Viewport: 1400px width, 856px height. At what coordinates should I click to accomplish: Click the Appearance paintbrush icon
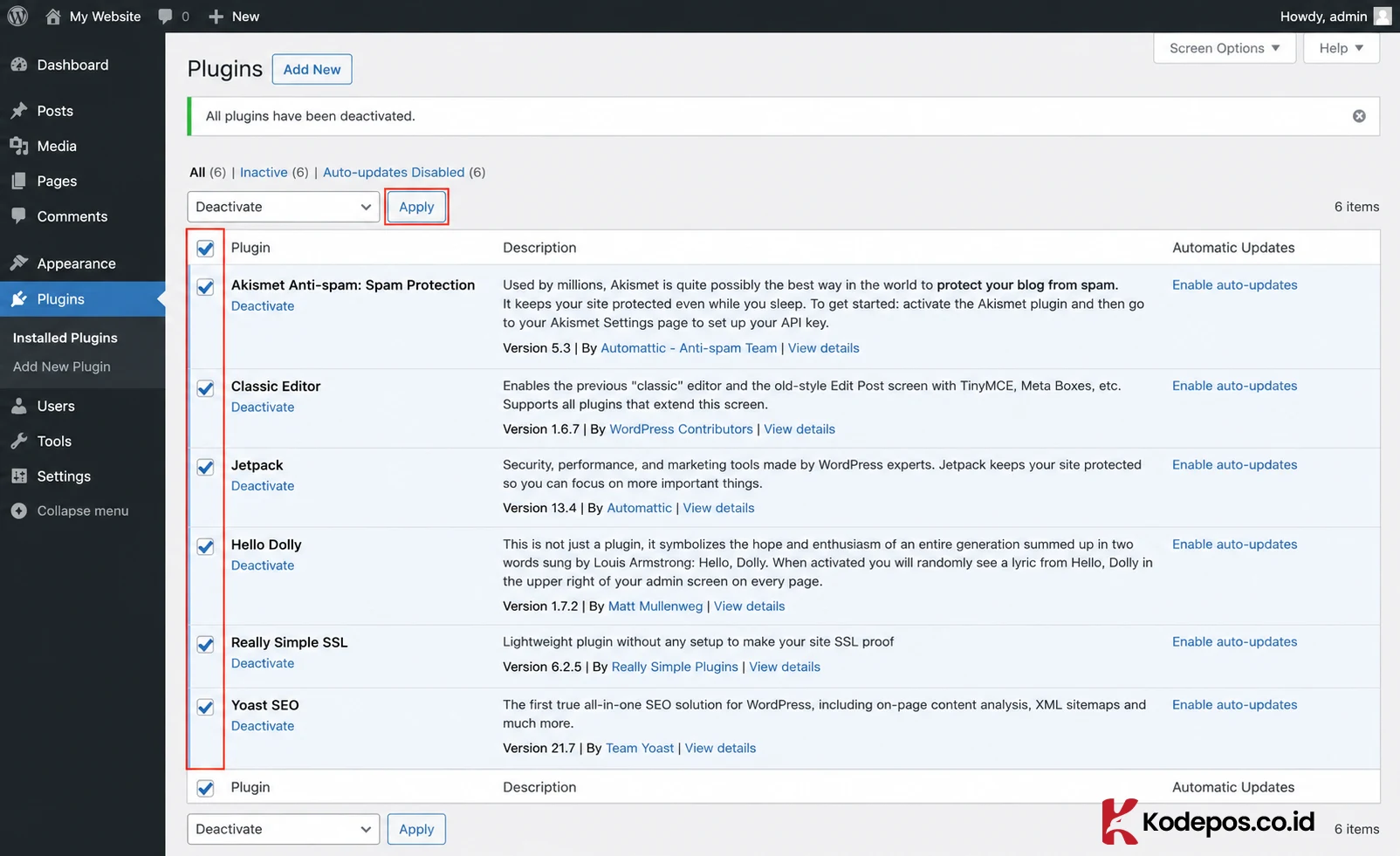18,263
